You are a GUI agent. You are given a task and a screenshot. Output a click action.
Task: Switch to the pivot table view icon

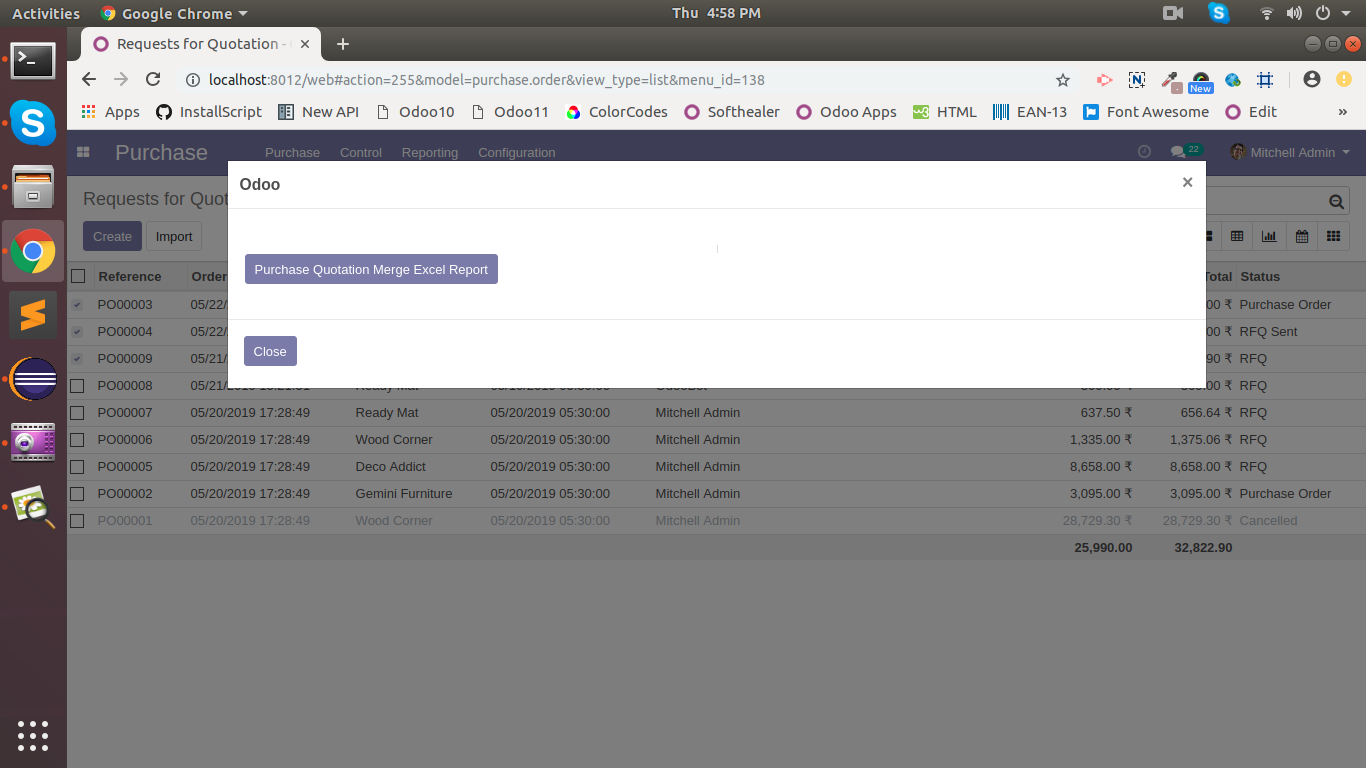(x=1237, y=236)
